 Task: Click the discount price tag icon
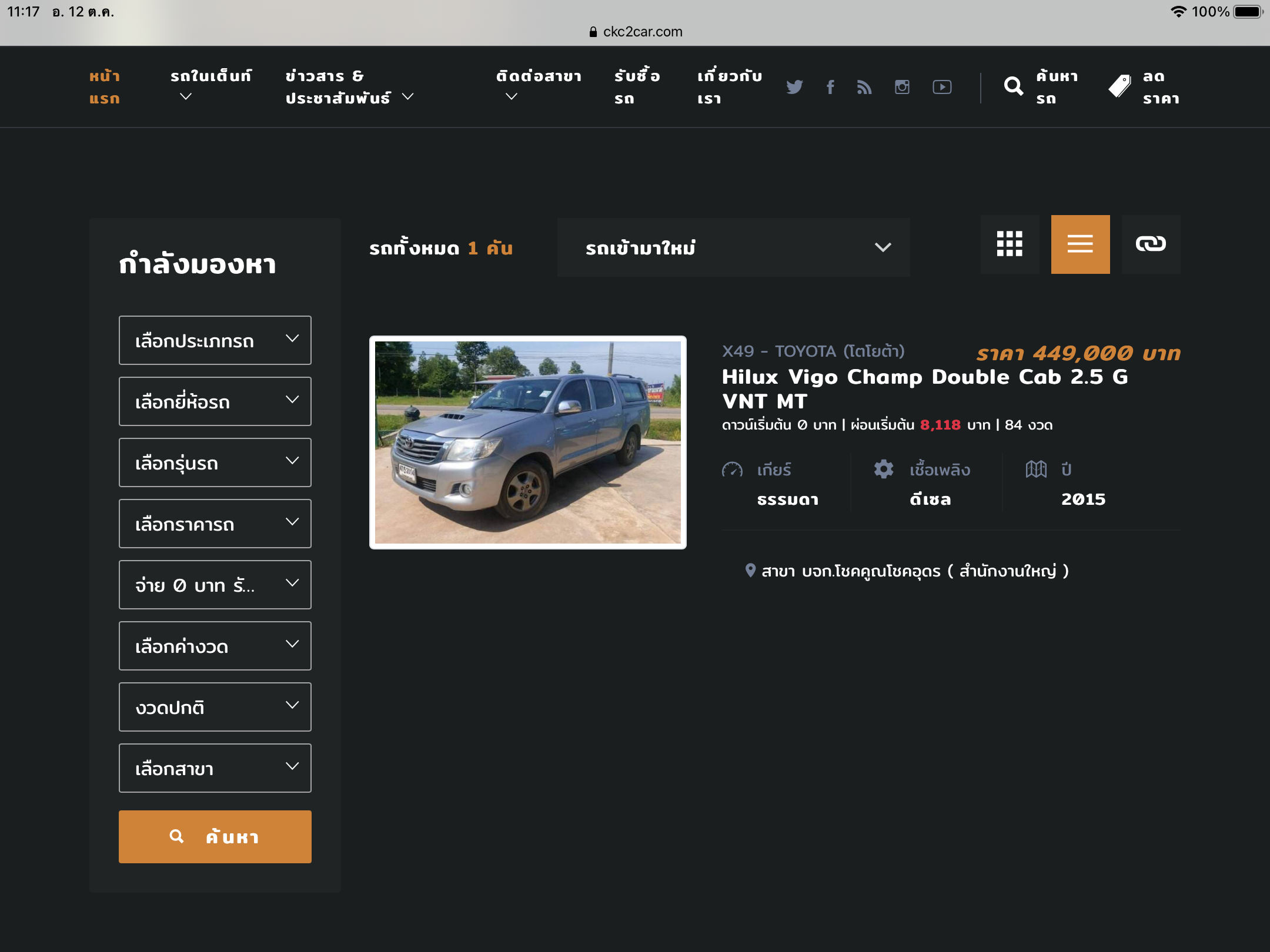coord(1119,86)
